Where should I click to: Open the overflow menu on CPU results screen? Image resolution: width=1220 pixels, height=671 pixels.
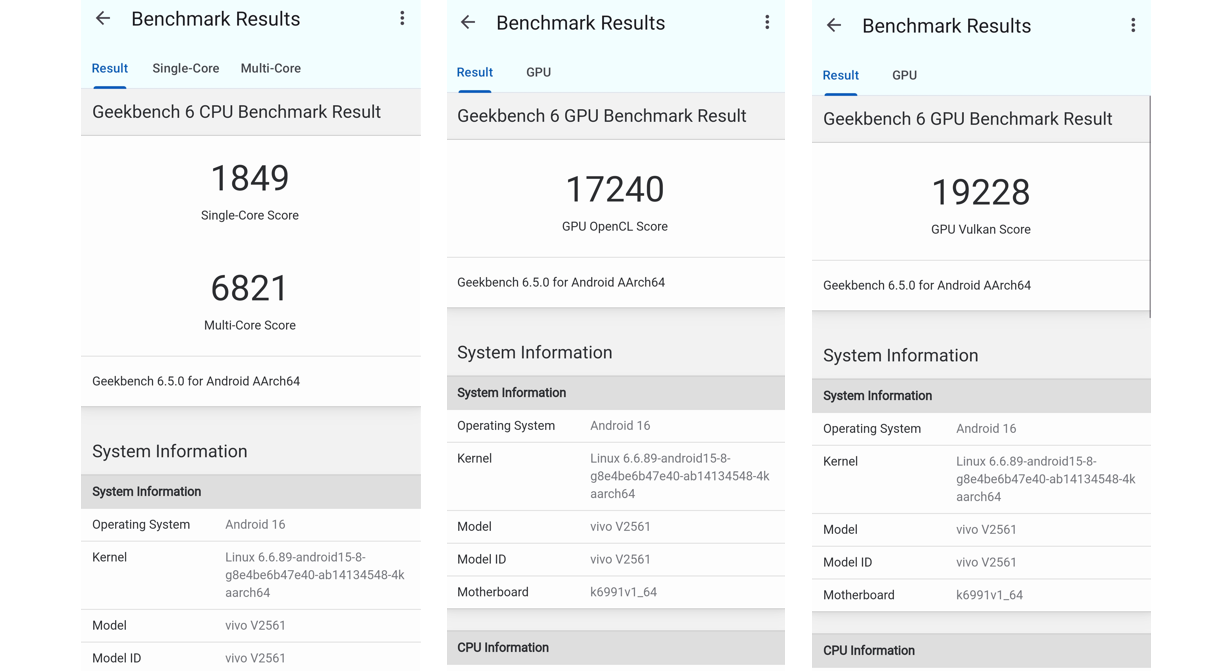[x=401, y=18]
